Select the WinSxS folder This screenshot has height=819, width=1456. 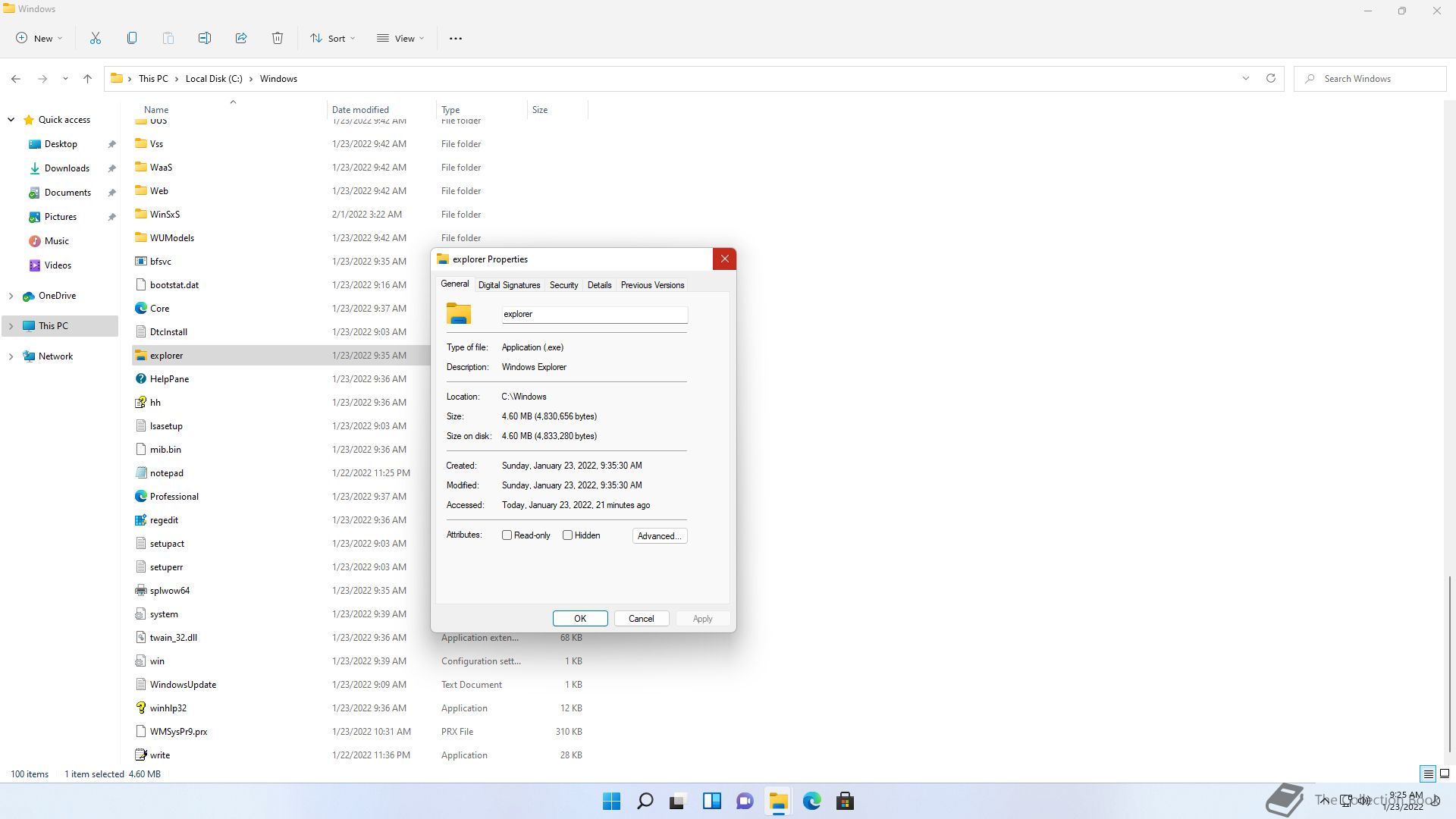165,215
